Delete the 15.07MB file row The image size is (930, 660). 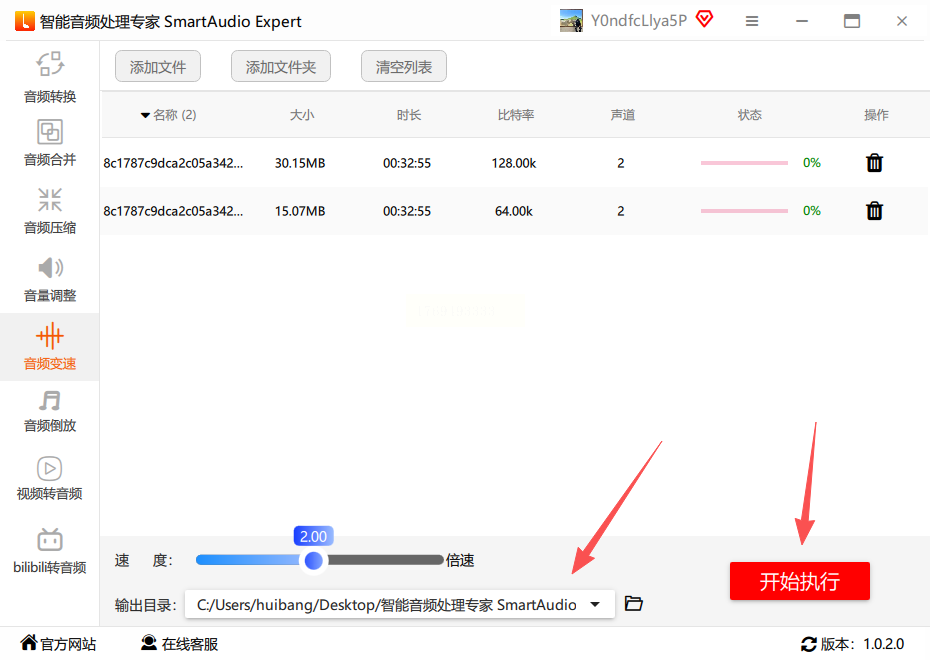click(x=874, y=211)
